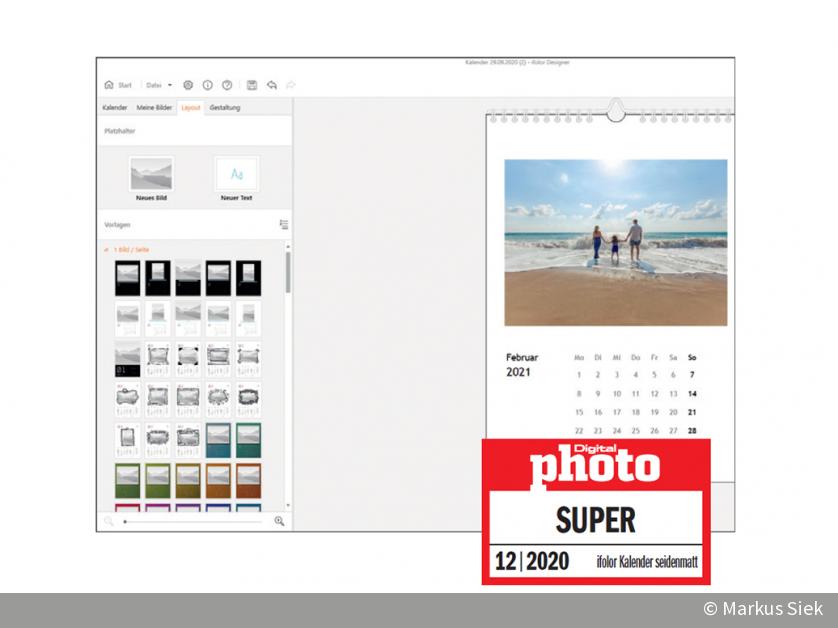Switch to the Kalender tab

tap(115, 107)
